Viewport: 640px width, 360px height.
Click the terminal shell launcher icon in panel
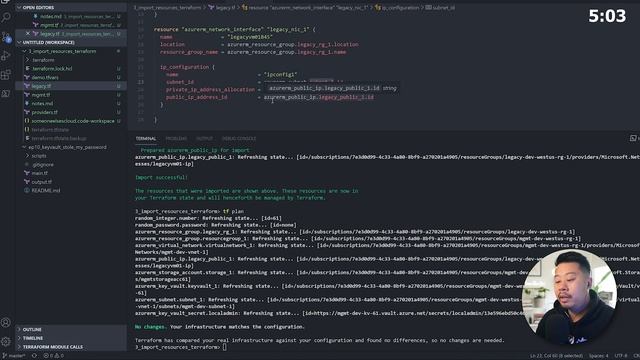(633, 138)
